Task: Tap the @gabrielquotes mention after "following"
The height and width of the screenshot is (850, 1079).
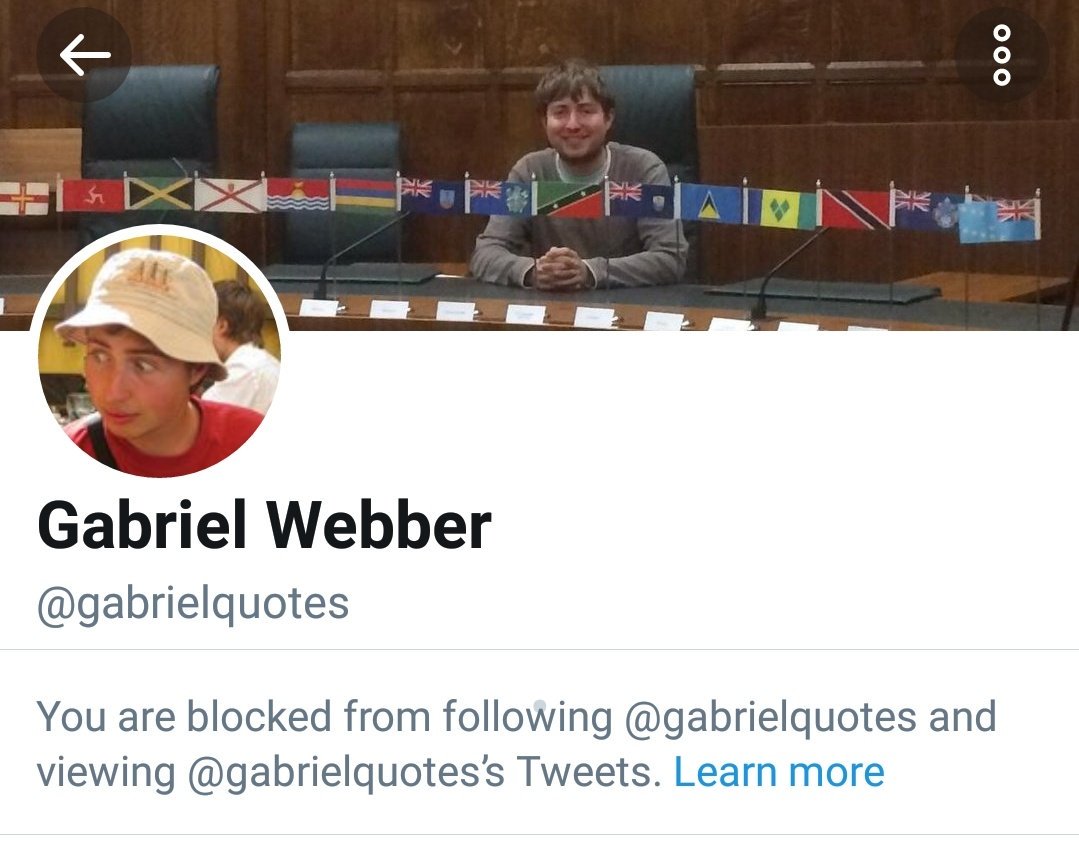Action: [770, 717]
